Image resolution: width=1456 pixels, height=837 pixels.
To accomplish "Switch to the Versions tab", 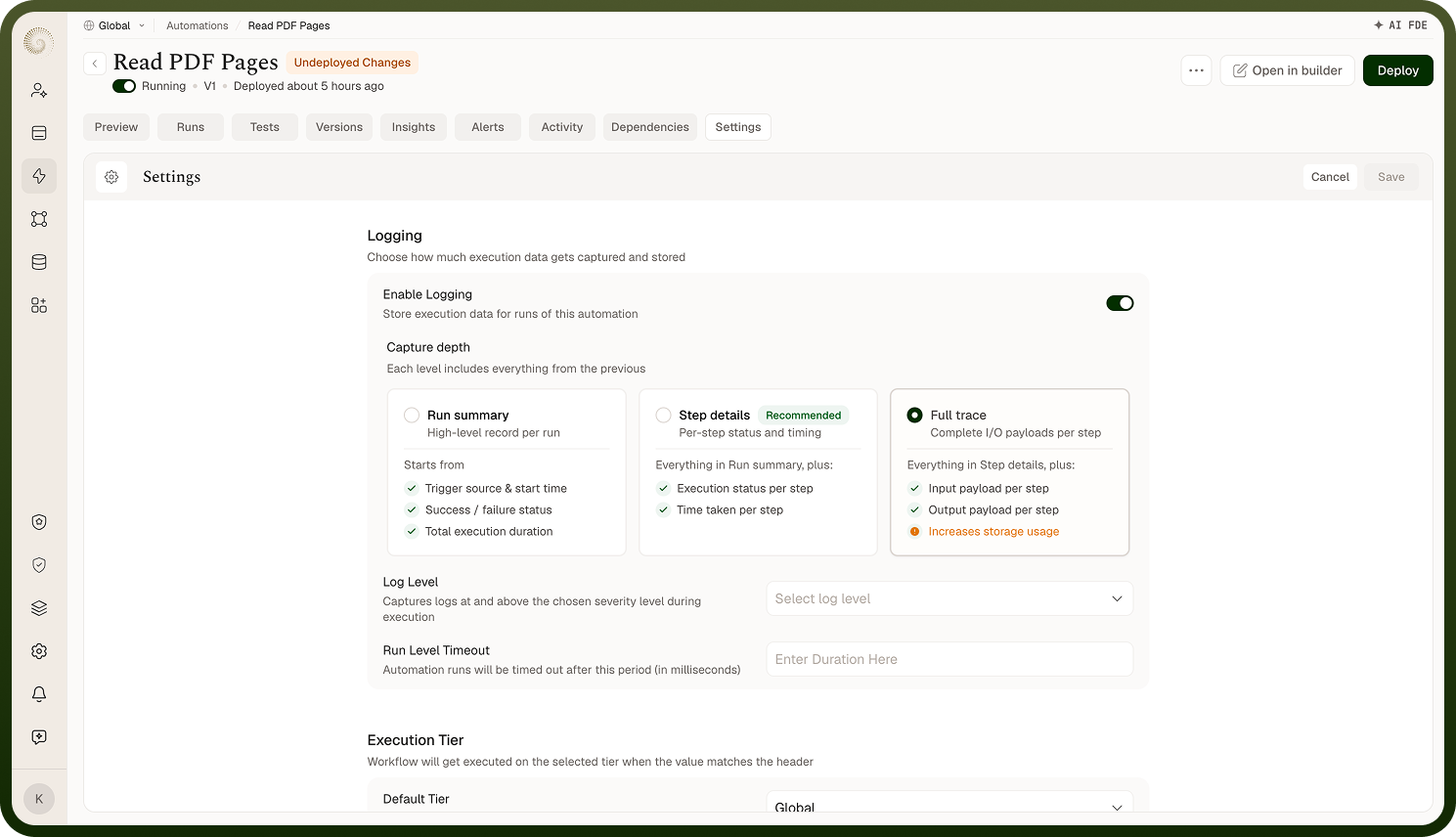I will [339, 127].
